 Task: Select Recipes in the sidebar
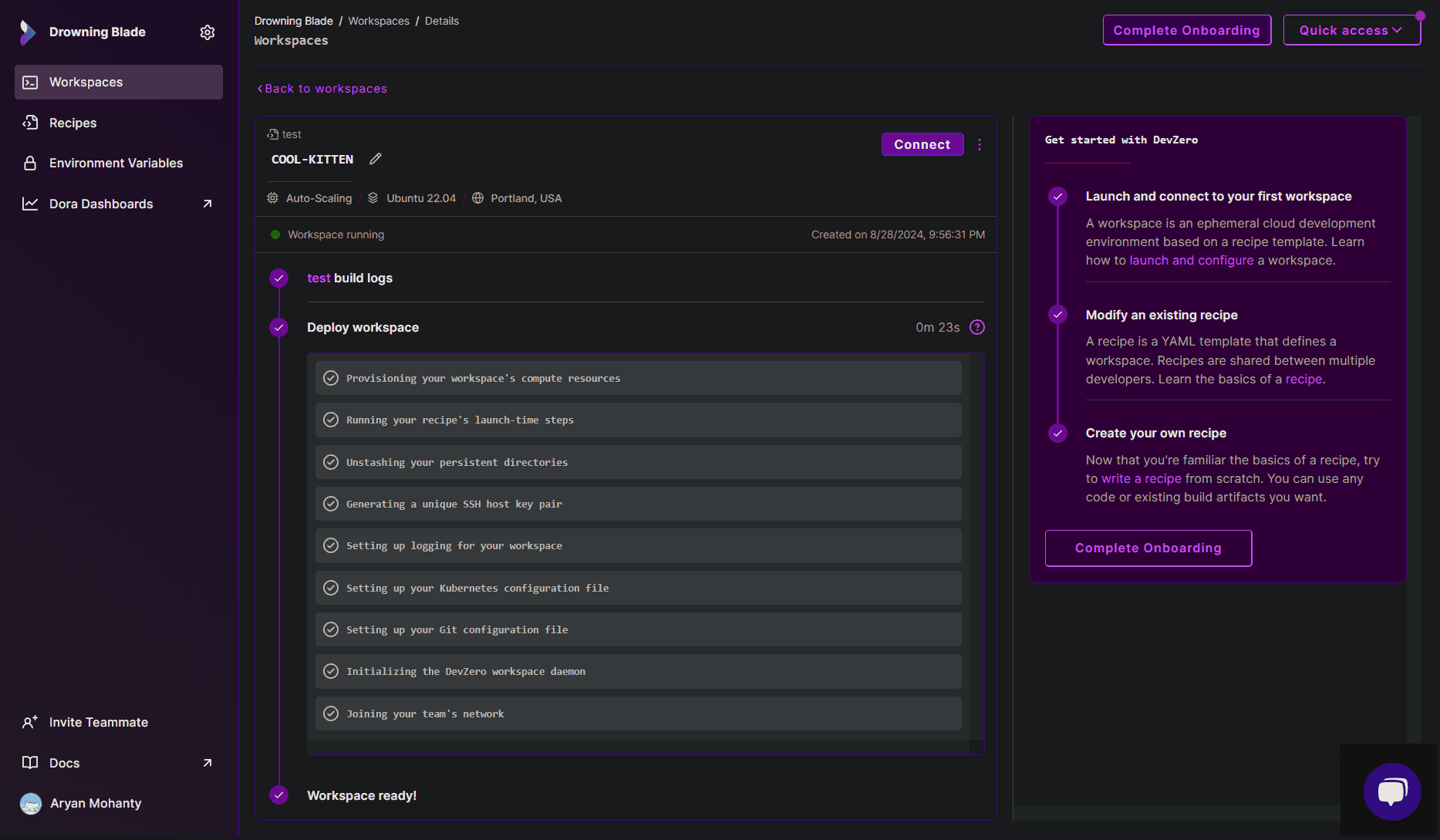click(x=73, y=123)
